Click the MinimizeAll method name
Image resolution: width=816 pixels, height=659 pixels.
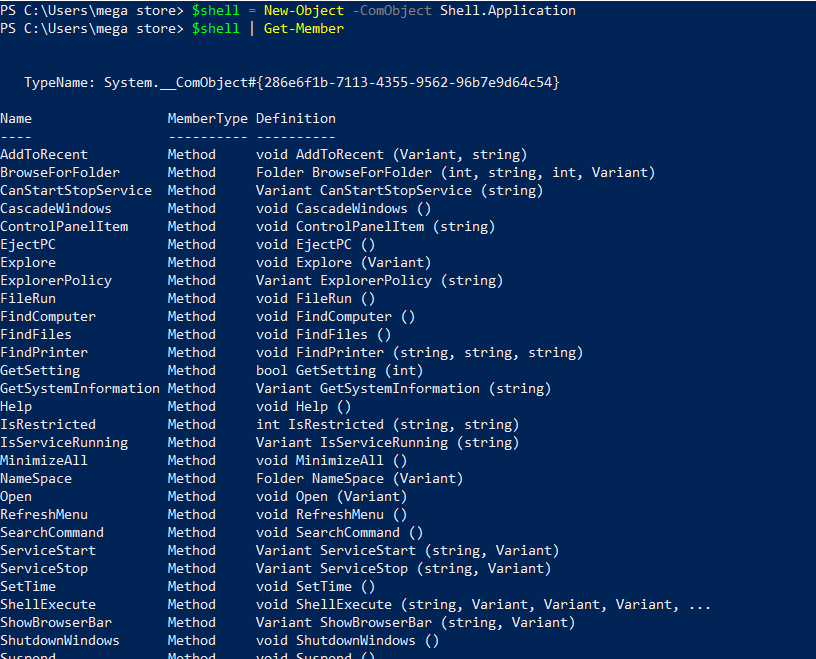tap(44, 460)
